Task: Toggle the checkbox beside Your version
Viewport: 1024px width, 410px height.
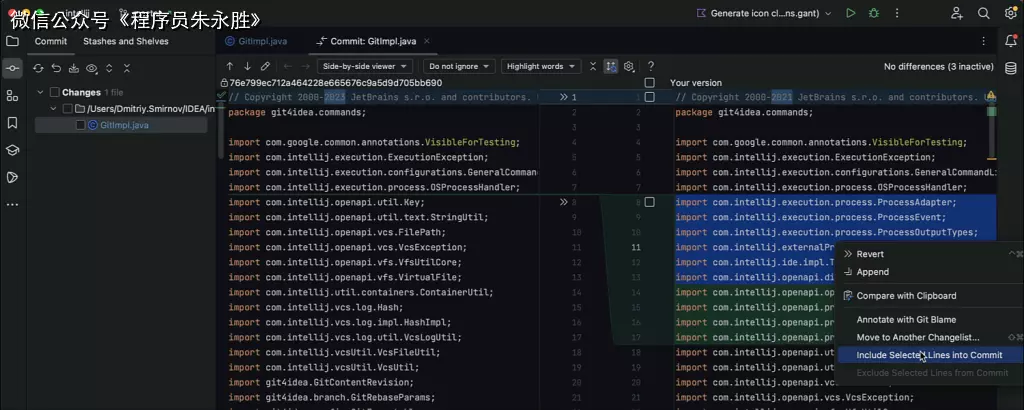Action: click(x=650, y=82)
